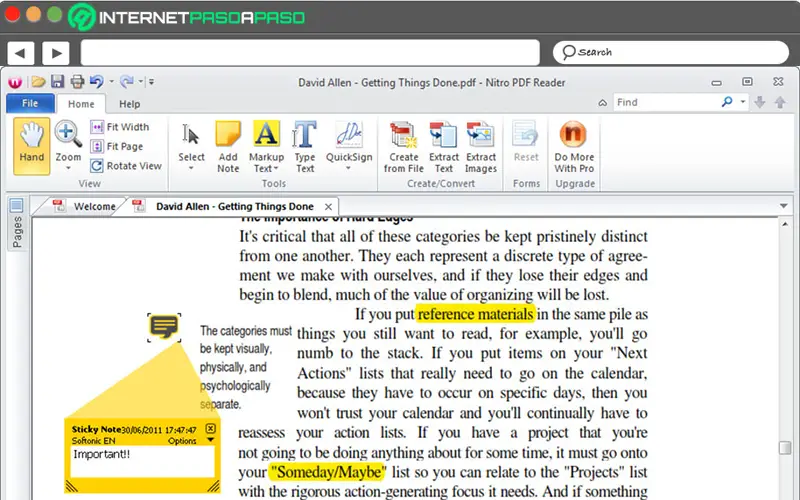
Task: Click the Find search field
Action: coord(665,102)
